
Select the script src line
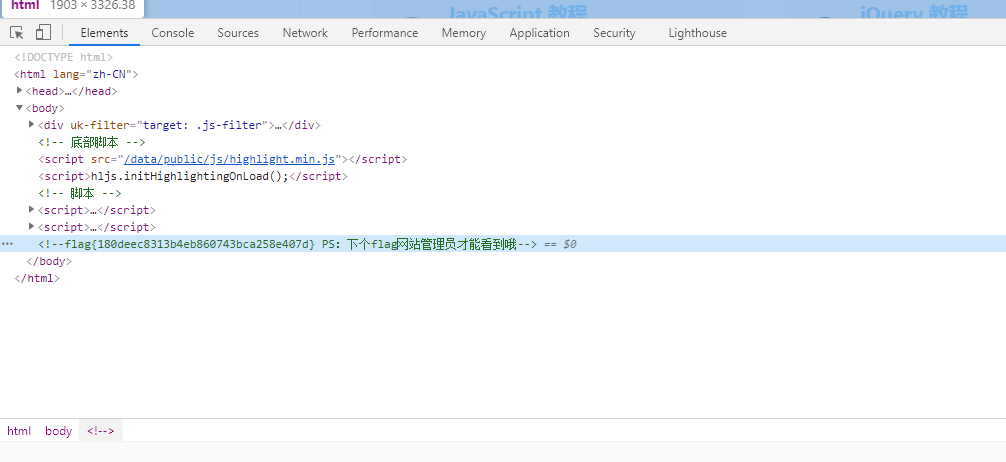(223, 159)
